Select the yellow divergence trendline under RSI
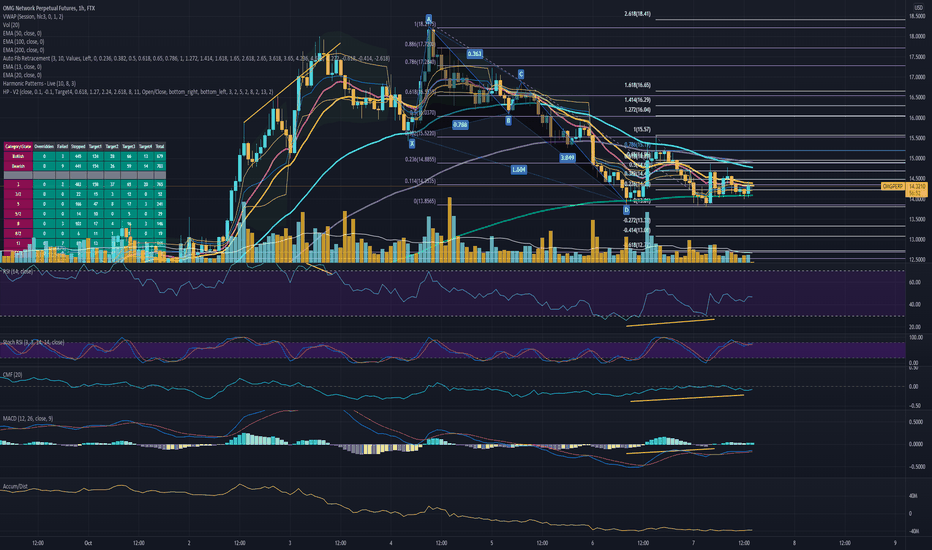 [670, 323]
